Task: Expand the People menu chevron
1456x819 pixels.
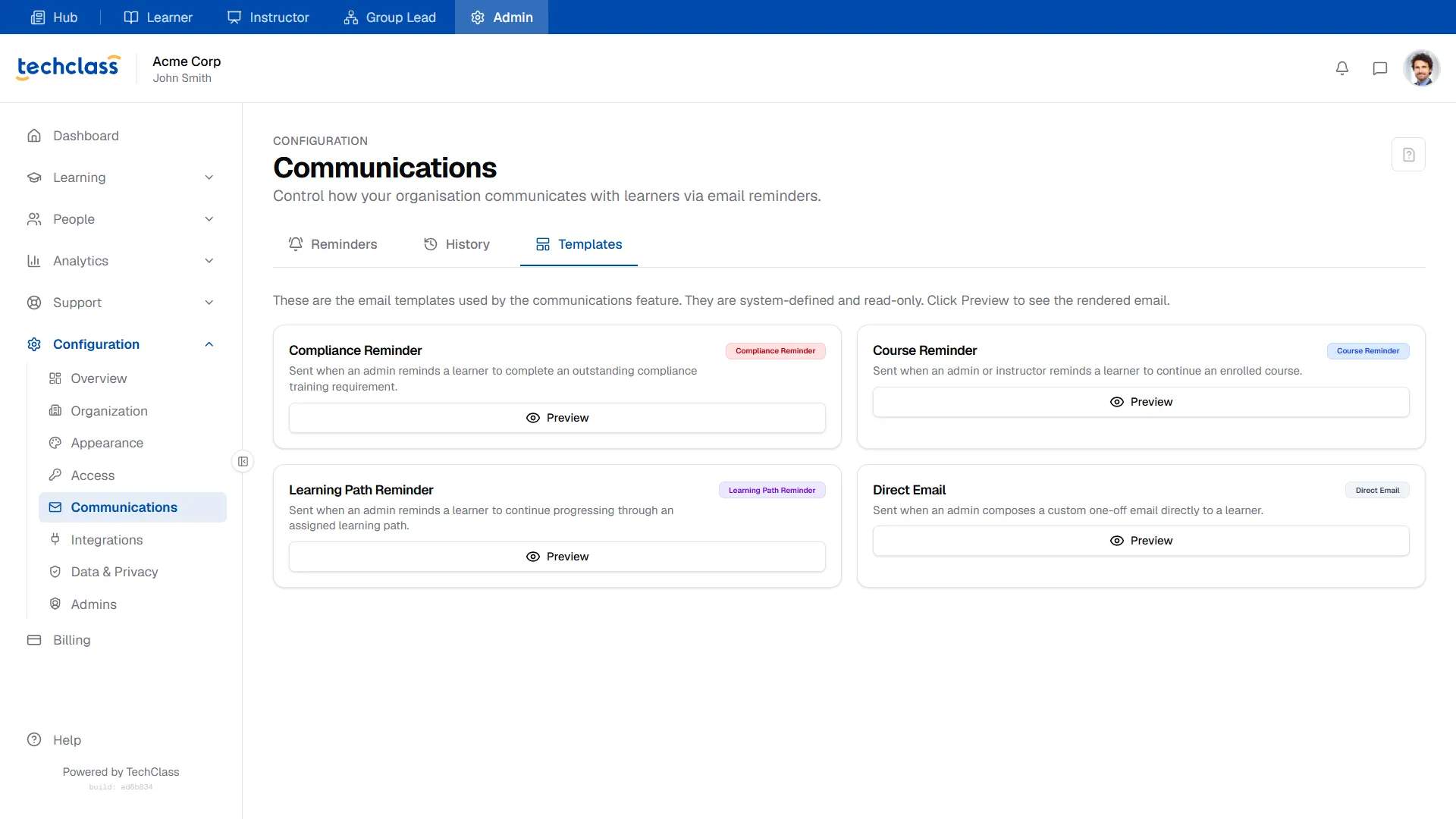Action: (x=209, y=219)
